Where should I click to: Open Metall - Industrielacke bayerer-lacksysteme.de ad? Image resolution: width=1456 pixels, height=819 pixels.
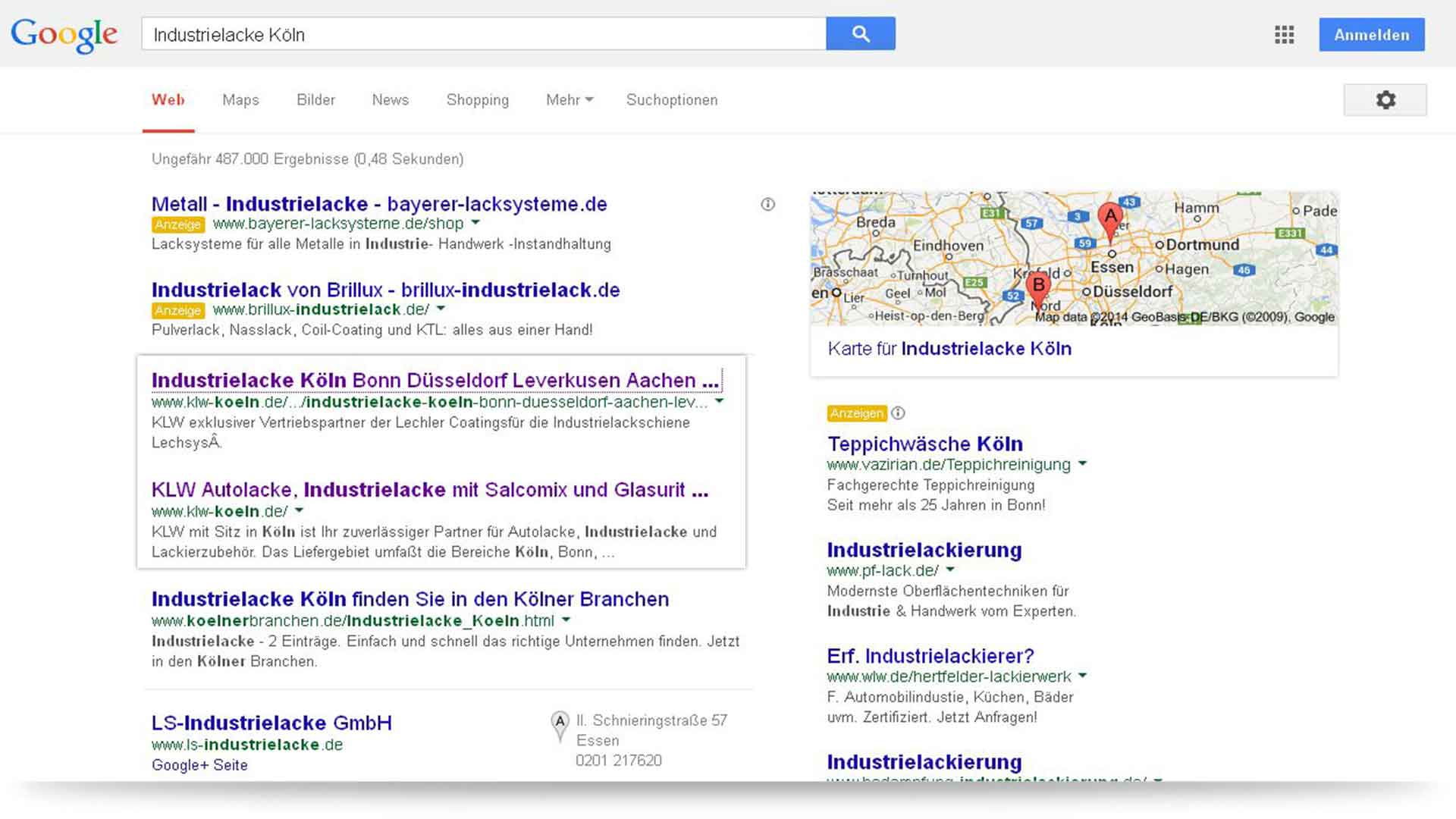(379, 204)
